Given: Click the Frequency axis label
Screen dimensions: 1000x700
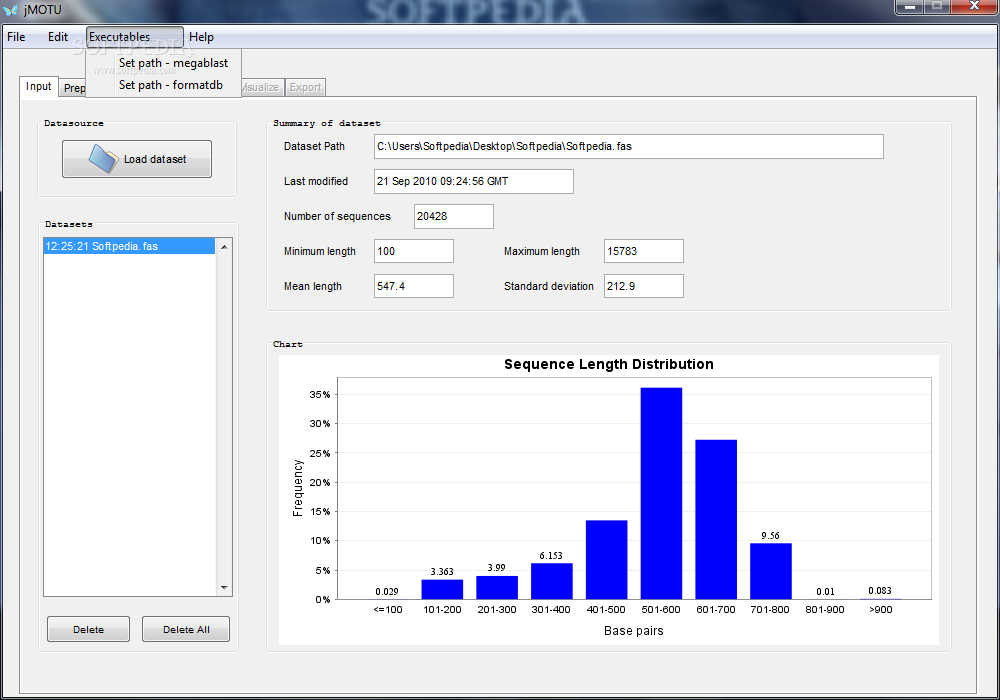Looking at the screenshot, I should coord(297,488).
